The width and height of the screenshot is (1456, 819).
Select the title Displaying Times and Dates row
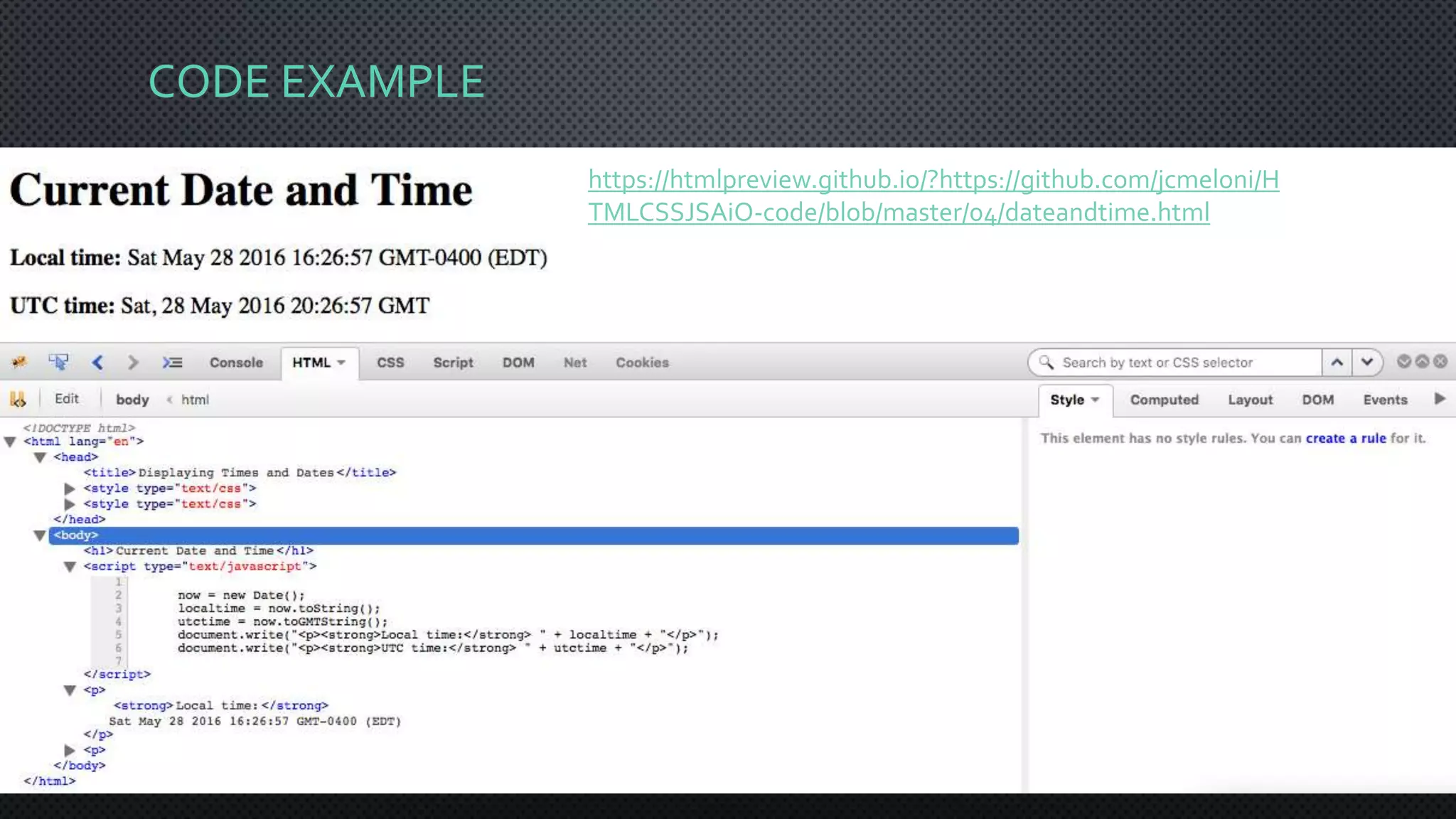(x=240, y=473)
